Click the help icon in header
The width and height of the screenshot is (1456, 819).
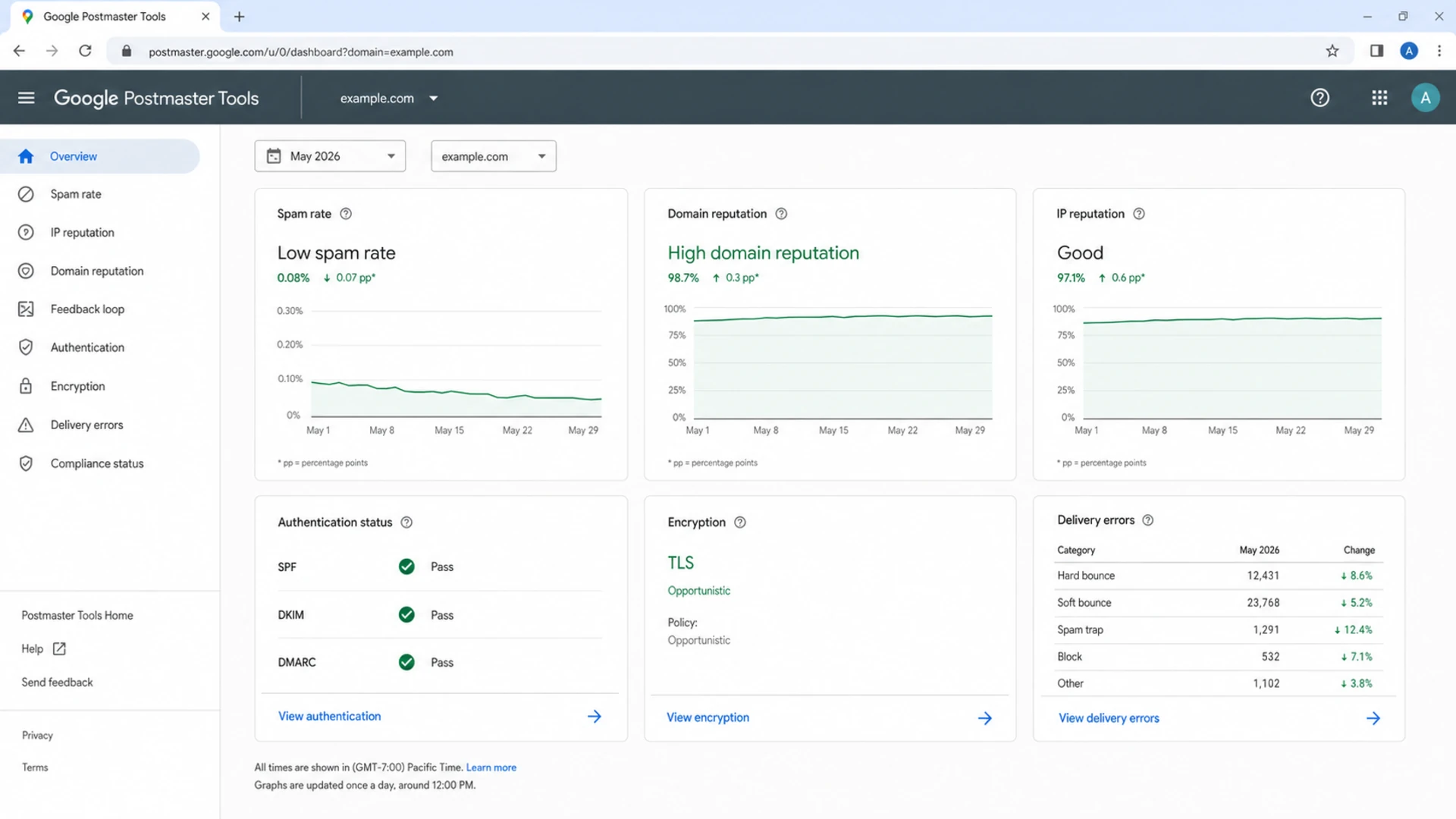pyautogui.click(x=1319, y=98)
